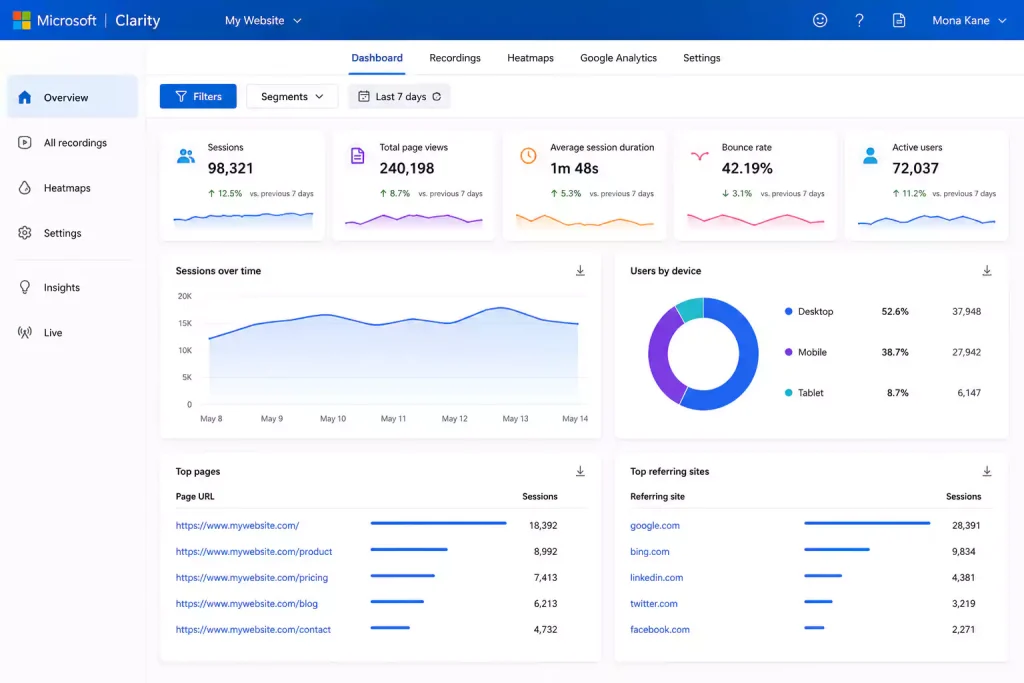This screenshot has height=683, width=1024.
Task: Switch to the Recordings tab
Action: pyautogui.click(x=455, y=57)
